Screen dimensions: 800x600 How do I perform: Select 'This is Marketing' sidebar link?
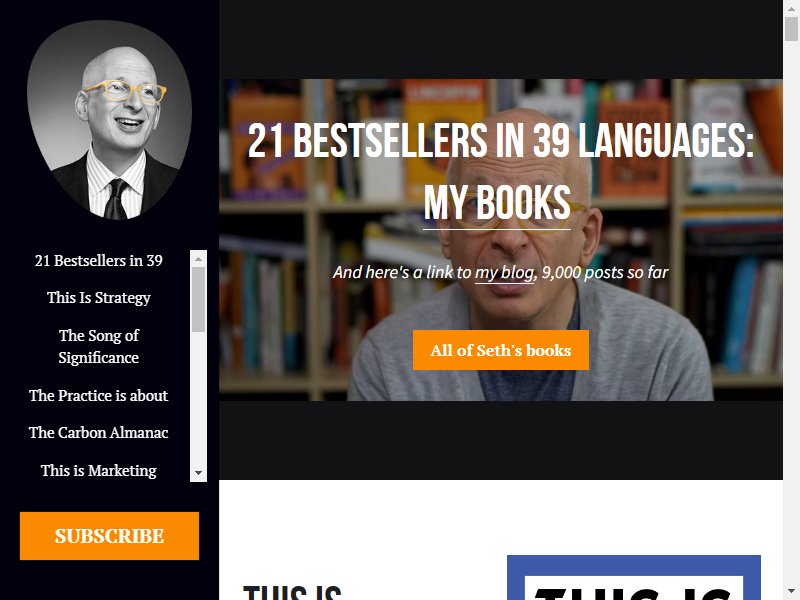tap(98, 470)
